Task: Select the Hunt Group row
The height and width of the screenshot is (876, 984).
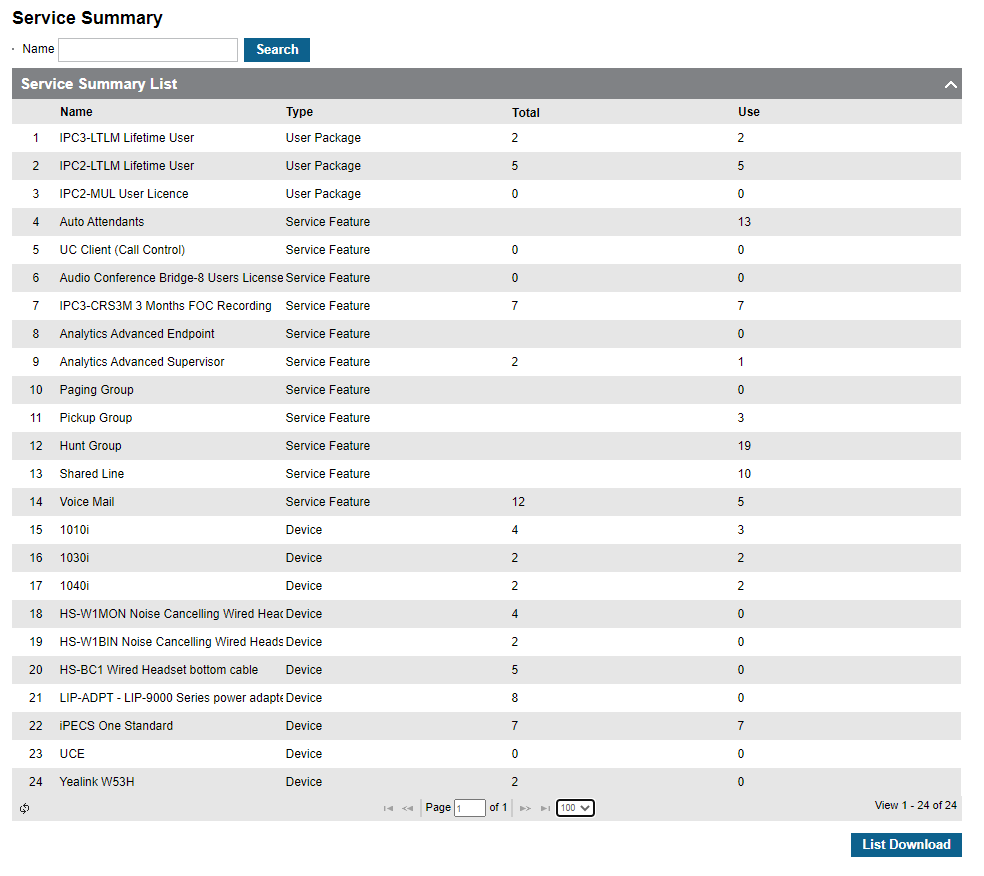Action: point(486,446)
